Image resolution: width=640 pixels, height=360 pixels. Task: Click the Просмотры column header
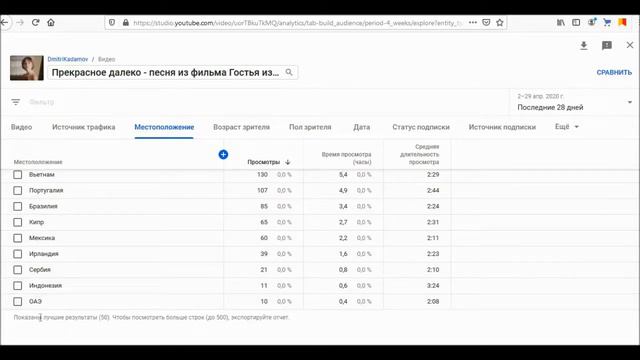[x=264, y=162]
